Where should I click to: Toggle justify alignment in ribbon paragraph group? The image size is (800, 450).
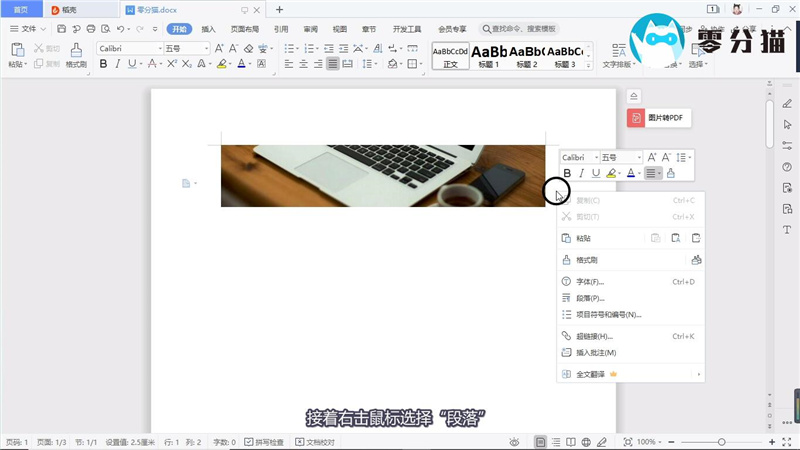click(332, 64)
